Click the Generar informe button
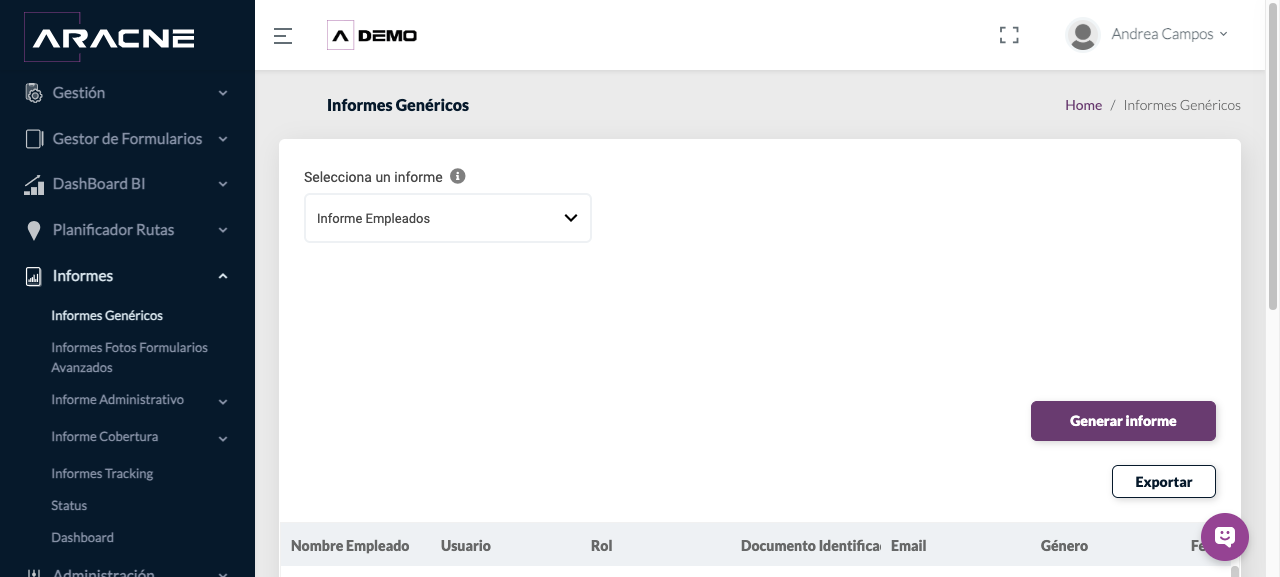The width and height of the screenshot is (1280, 577). [x=1123, y=421]
